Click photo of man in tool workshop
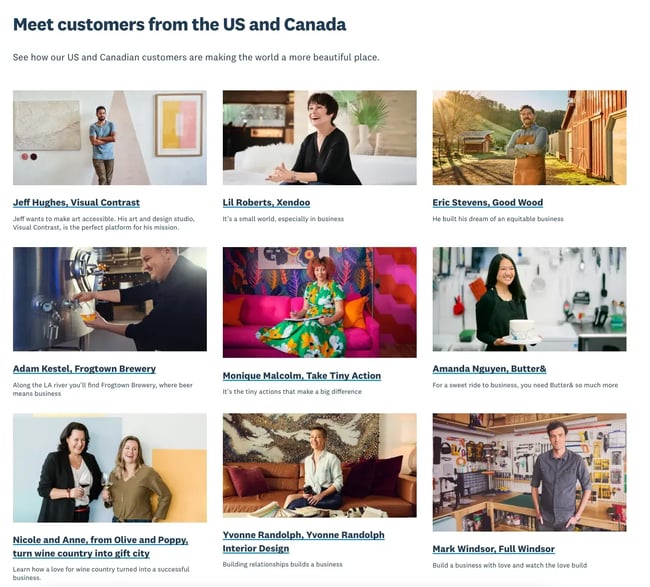 [529, 472]
